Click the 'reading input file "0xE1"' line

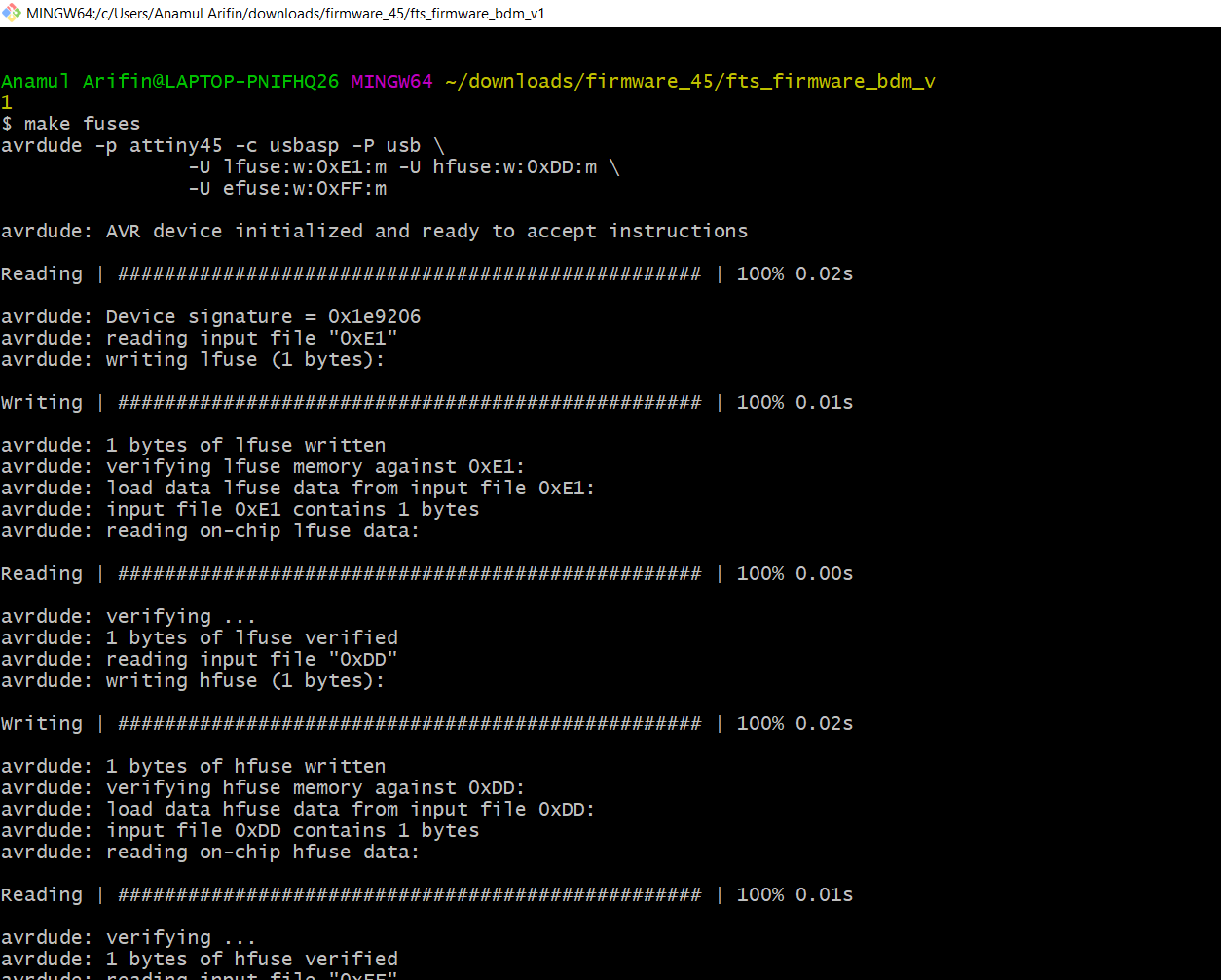200,339
